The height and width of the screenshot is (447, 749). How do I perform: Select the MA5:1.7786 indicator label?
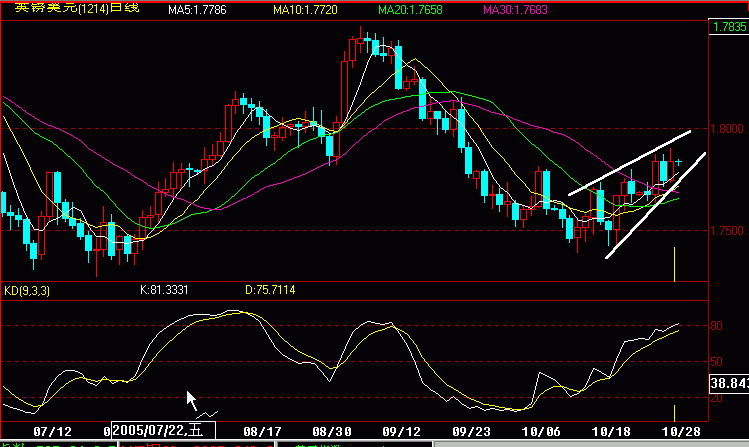(x=197, y=10)
